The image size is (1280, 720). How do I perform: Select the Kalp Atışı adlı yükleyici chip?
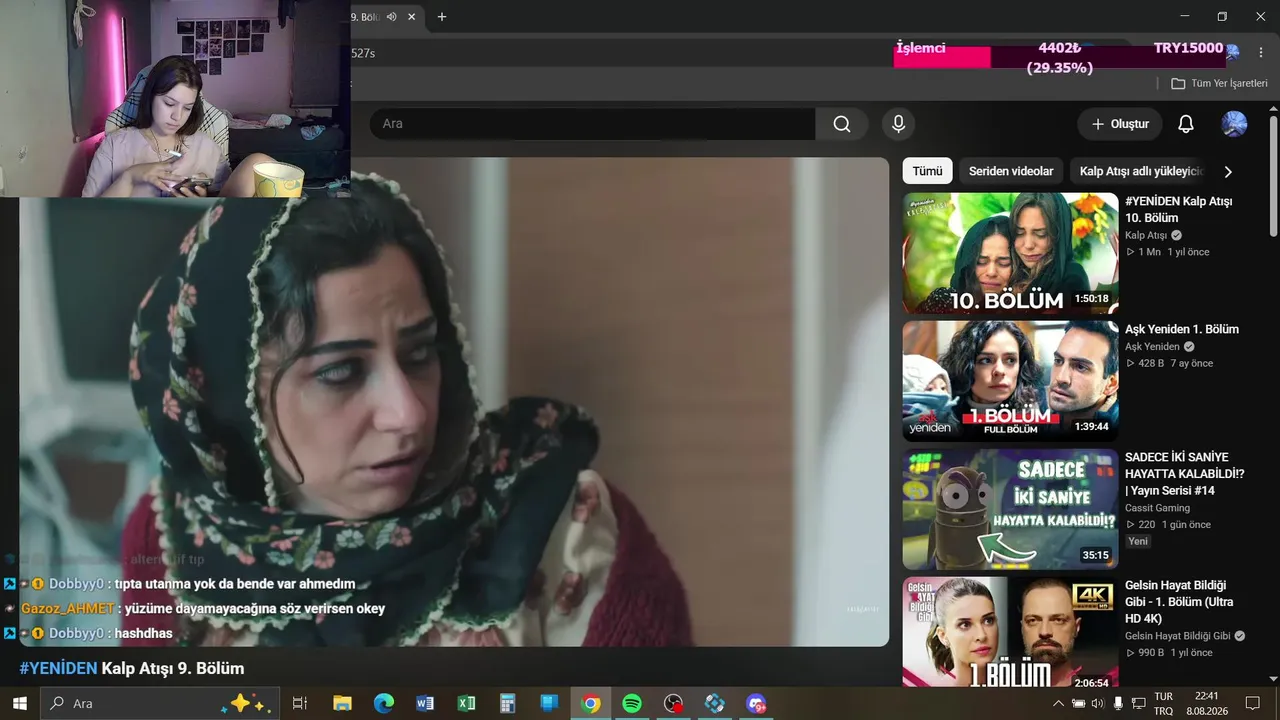point(1140,171)
